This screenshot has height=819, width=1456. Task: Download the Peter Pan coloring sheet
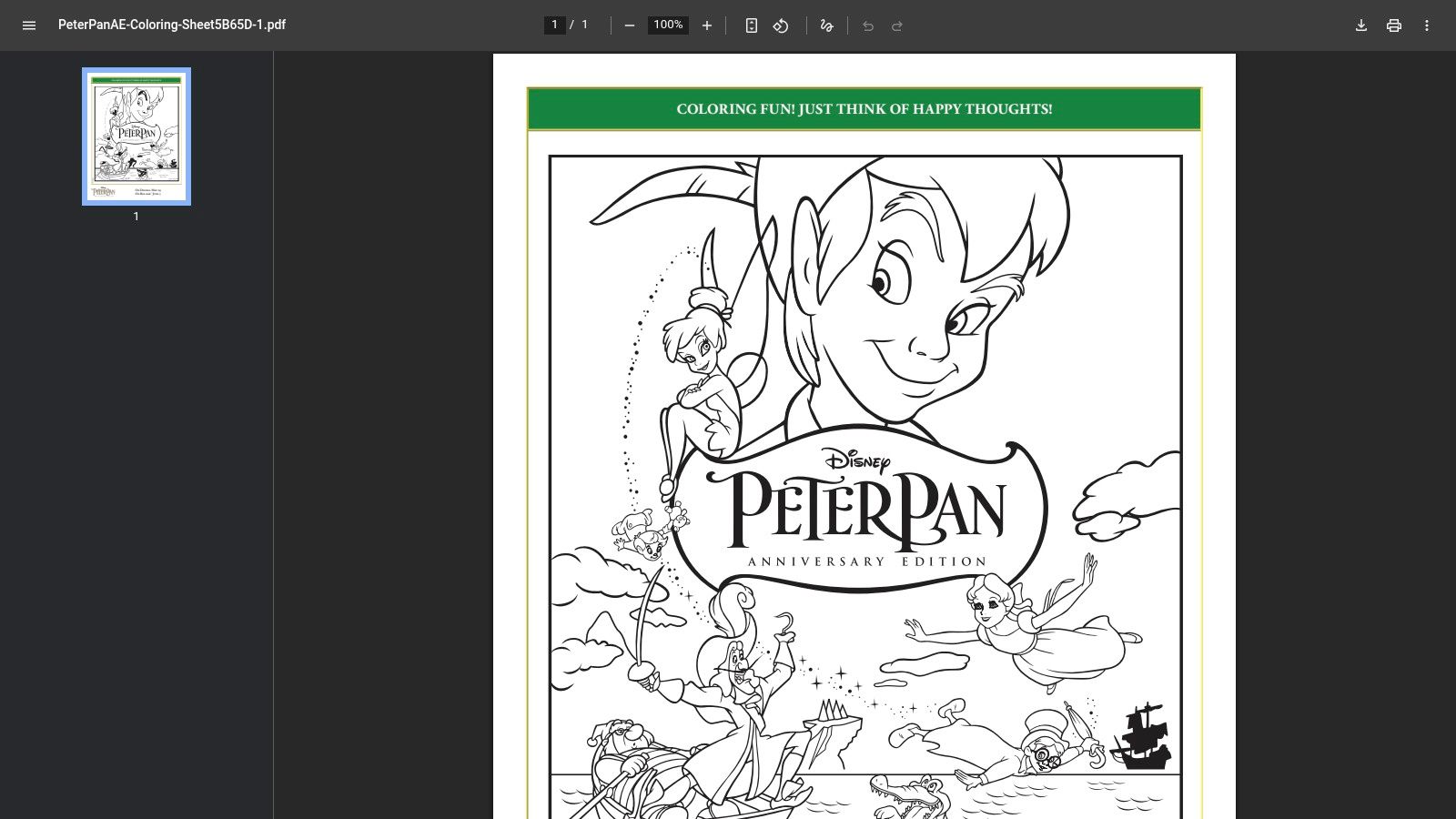pos(1360,25)
